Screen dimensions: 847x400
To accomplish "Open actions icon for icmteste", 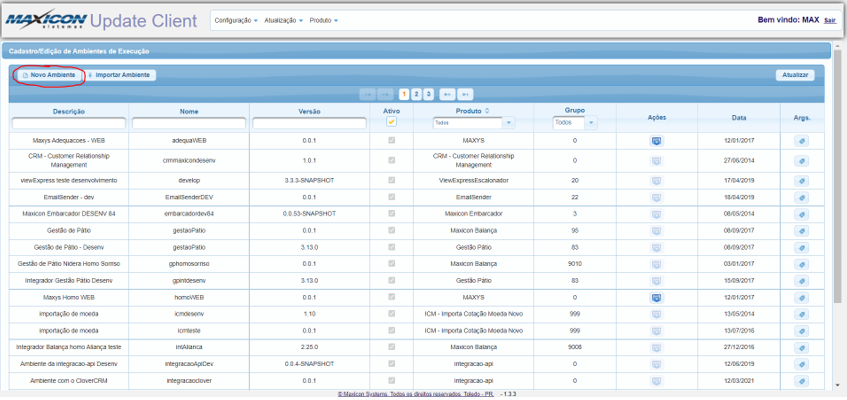I will tap(656, 330).
